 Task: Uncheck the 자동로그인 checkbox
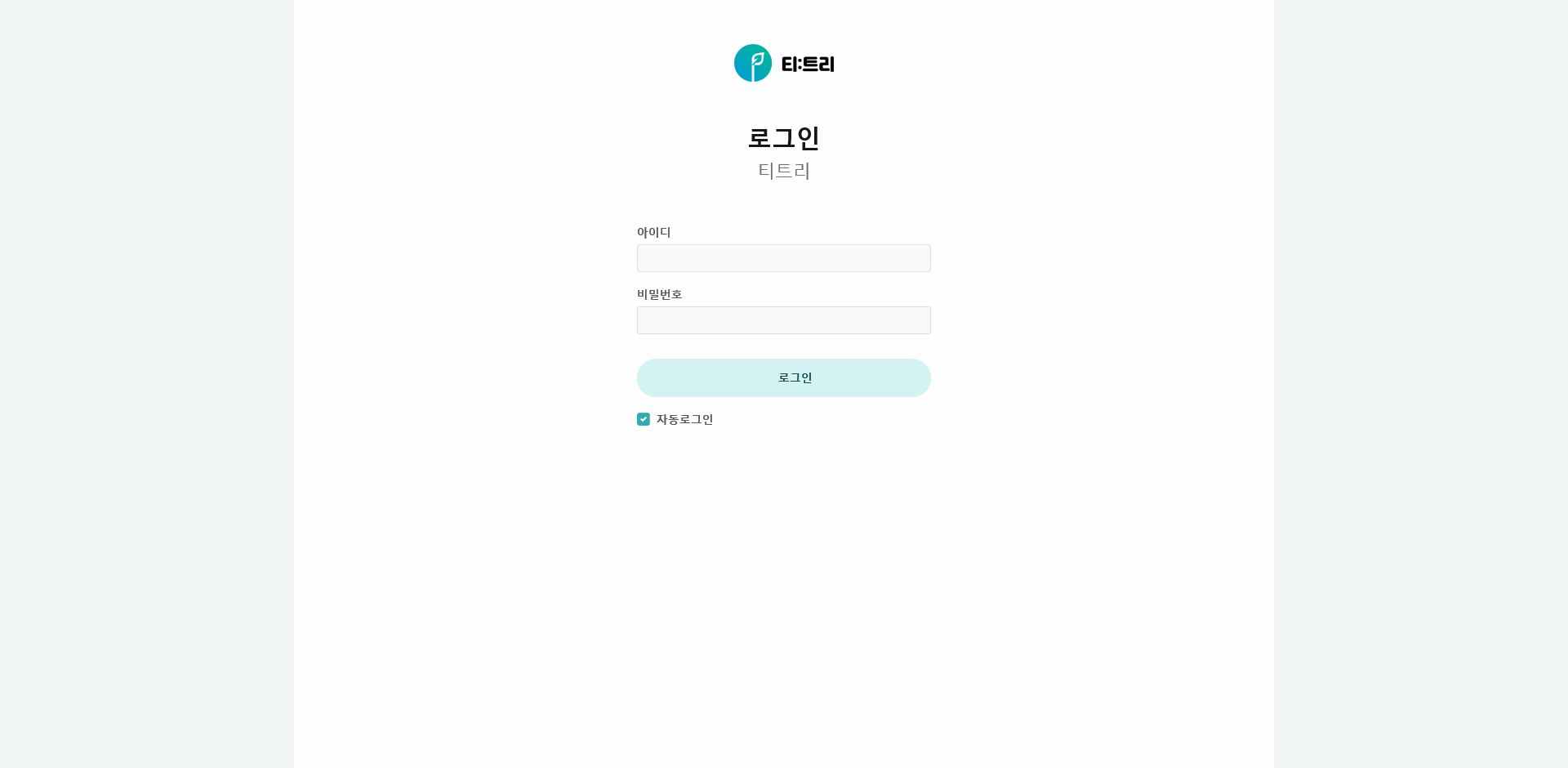pyautogui.click(x=644, y=419)
